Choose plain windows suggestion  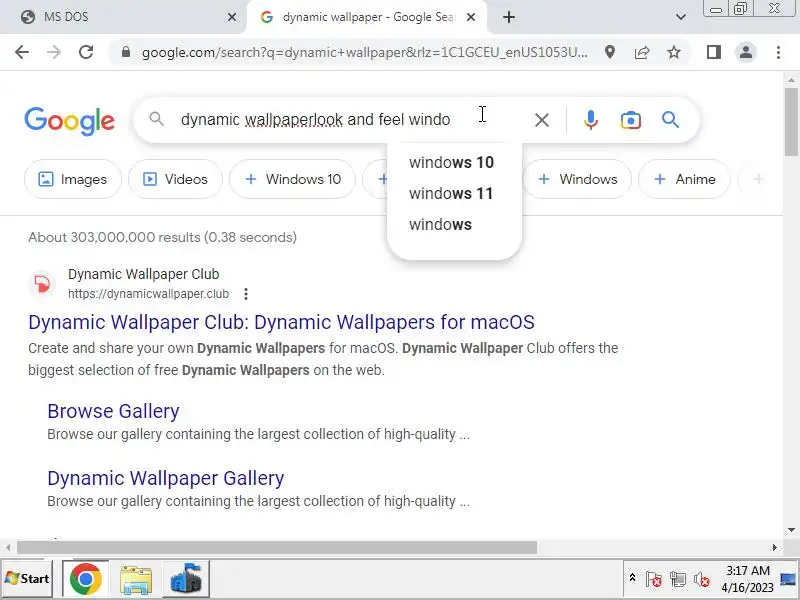[441, 224]
